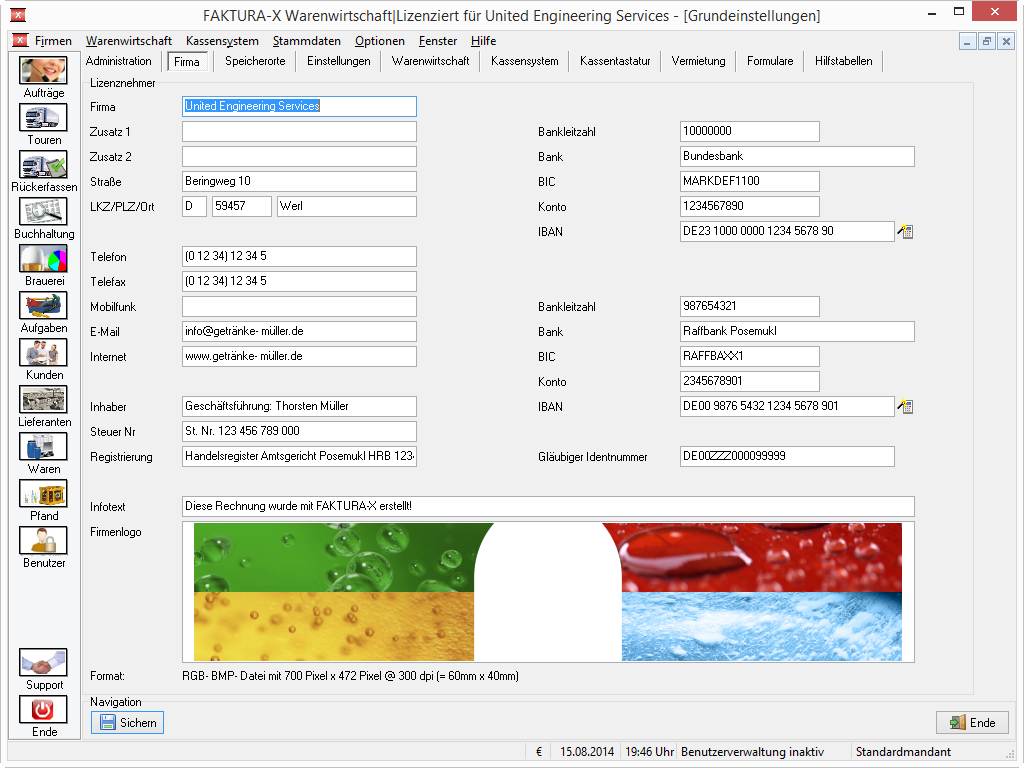This screenshot has width=1024, height=768.
Task: Click Bankleitzahl field with 10000000
Action: pyautogui.click(x=750, y=131)
